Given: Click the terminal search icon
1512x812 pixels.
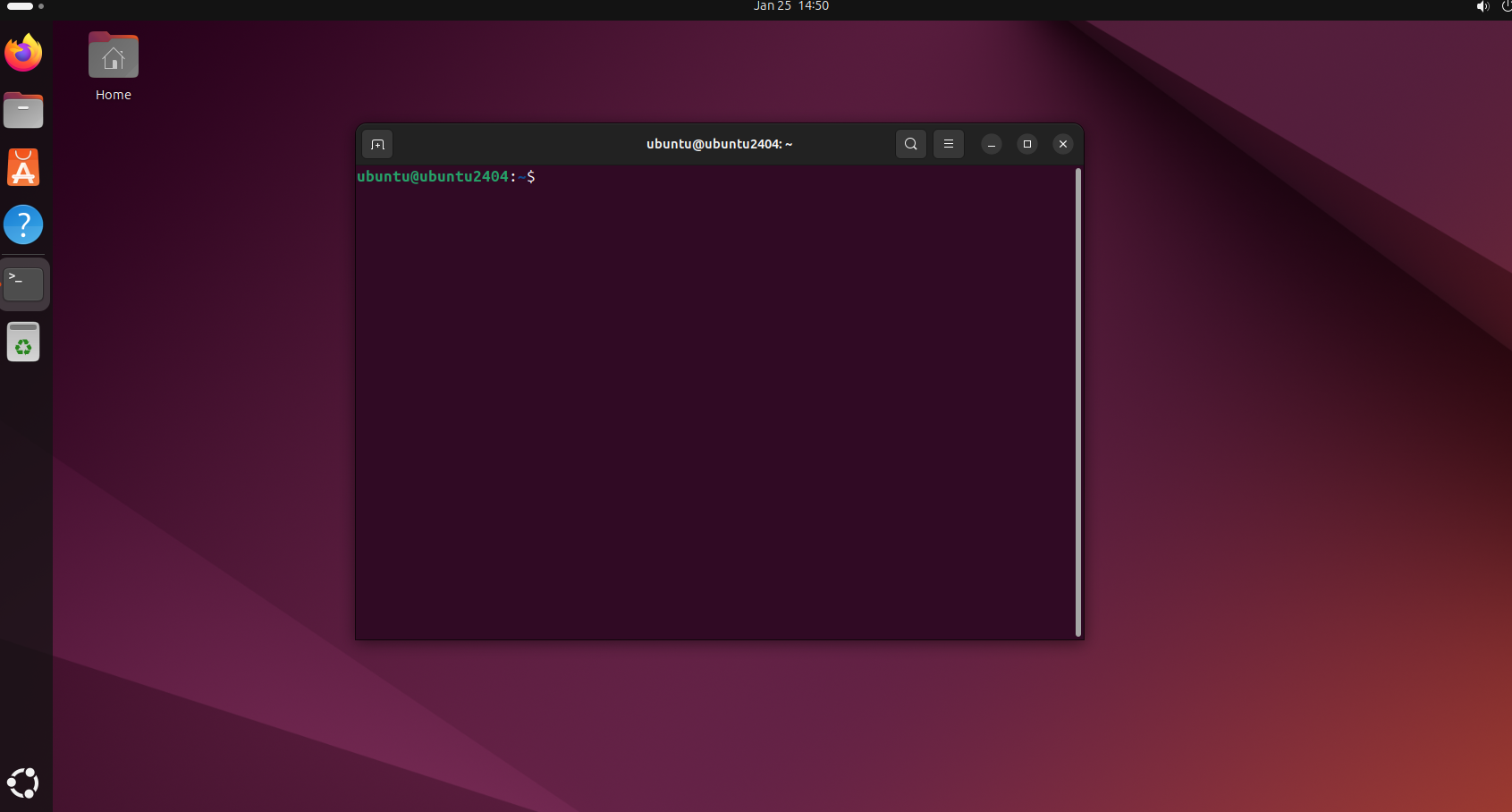Looking at the screenshot, I should pos(910,144).
